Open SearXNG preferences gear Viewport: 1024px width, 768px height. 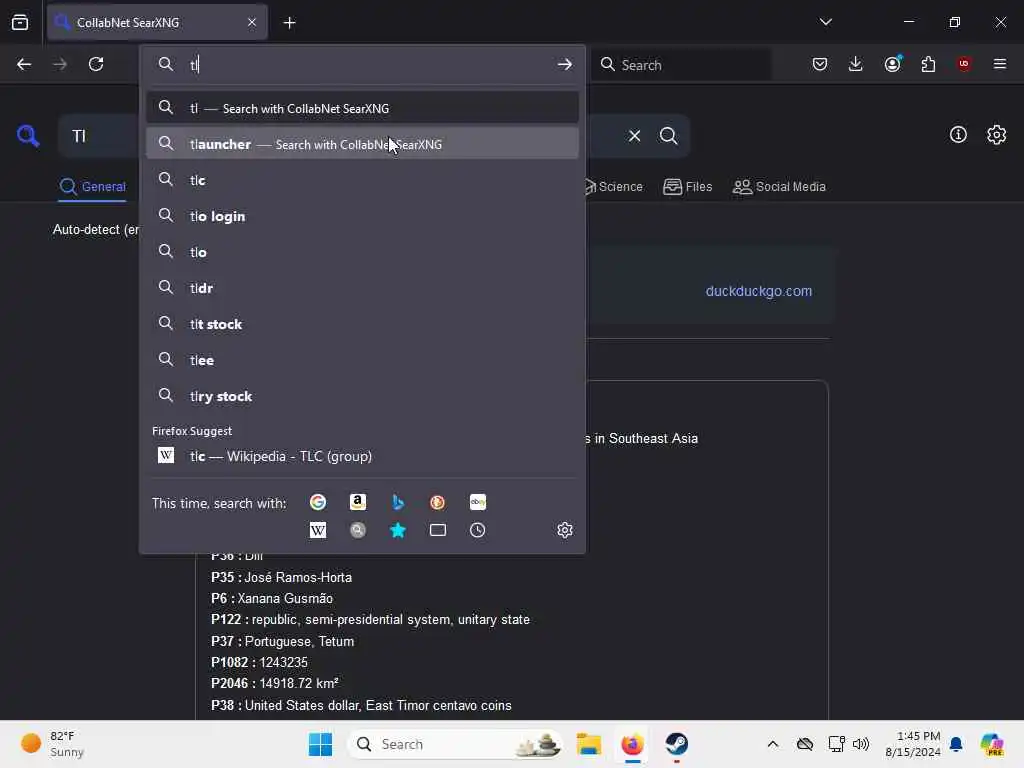coord(997,135)
